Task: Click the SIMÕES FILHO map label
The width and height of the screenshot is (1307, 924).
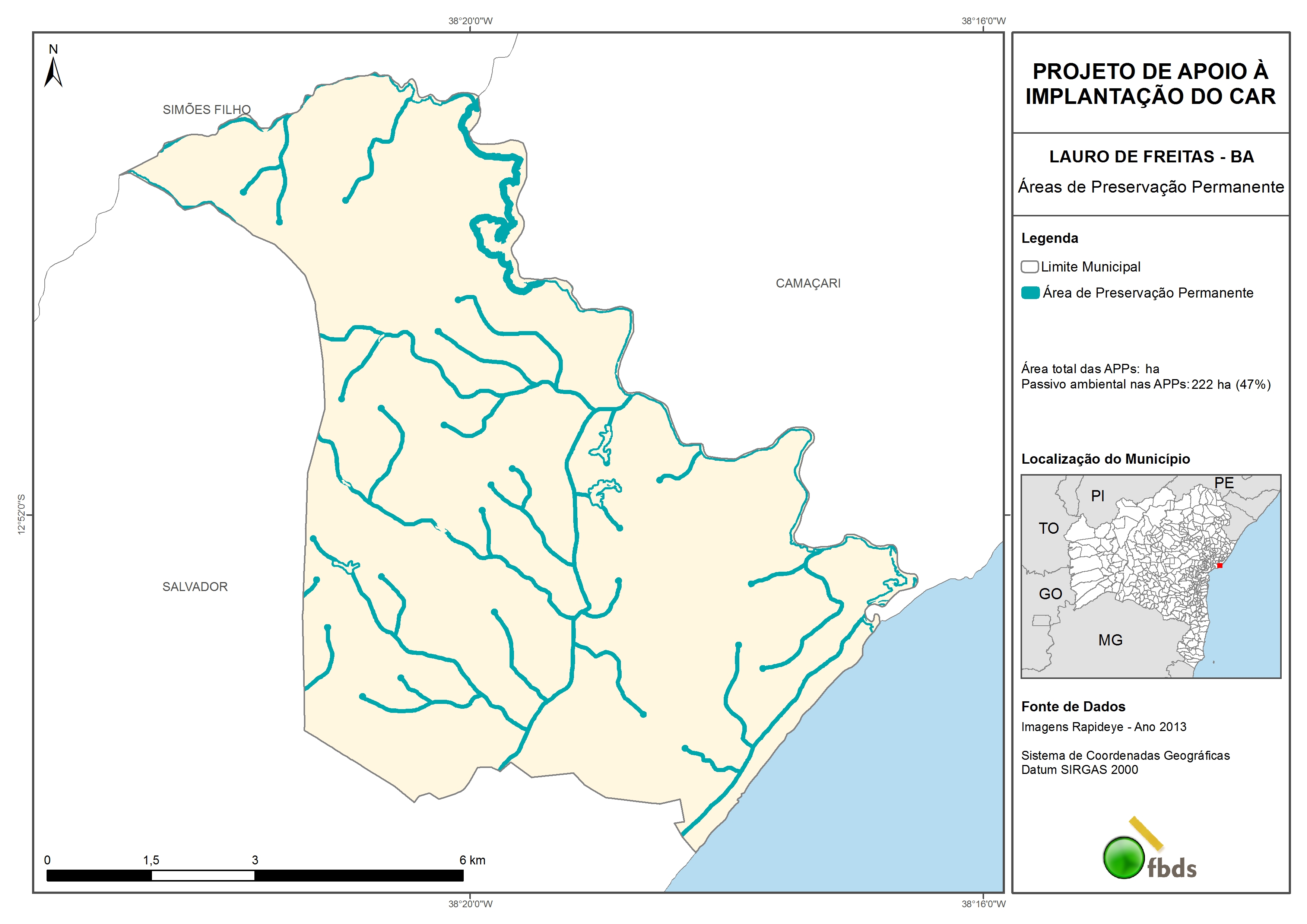Action: pyautogui.click(x=207, y=110)
